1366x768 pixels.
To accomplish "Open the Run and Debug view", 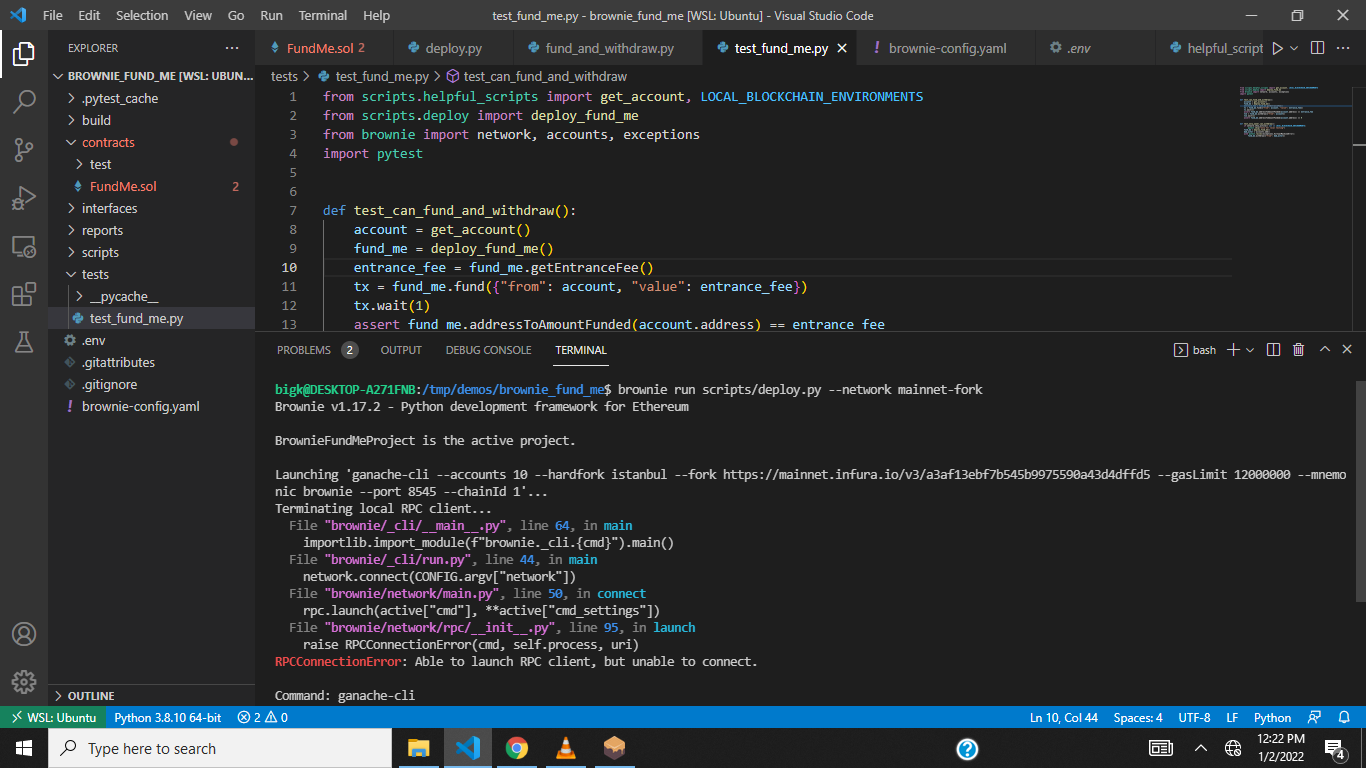I will coord(24,194).
